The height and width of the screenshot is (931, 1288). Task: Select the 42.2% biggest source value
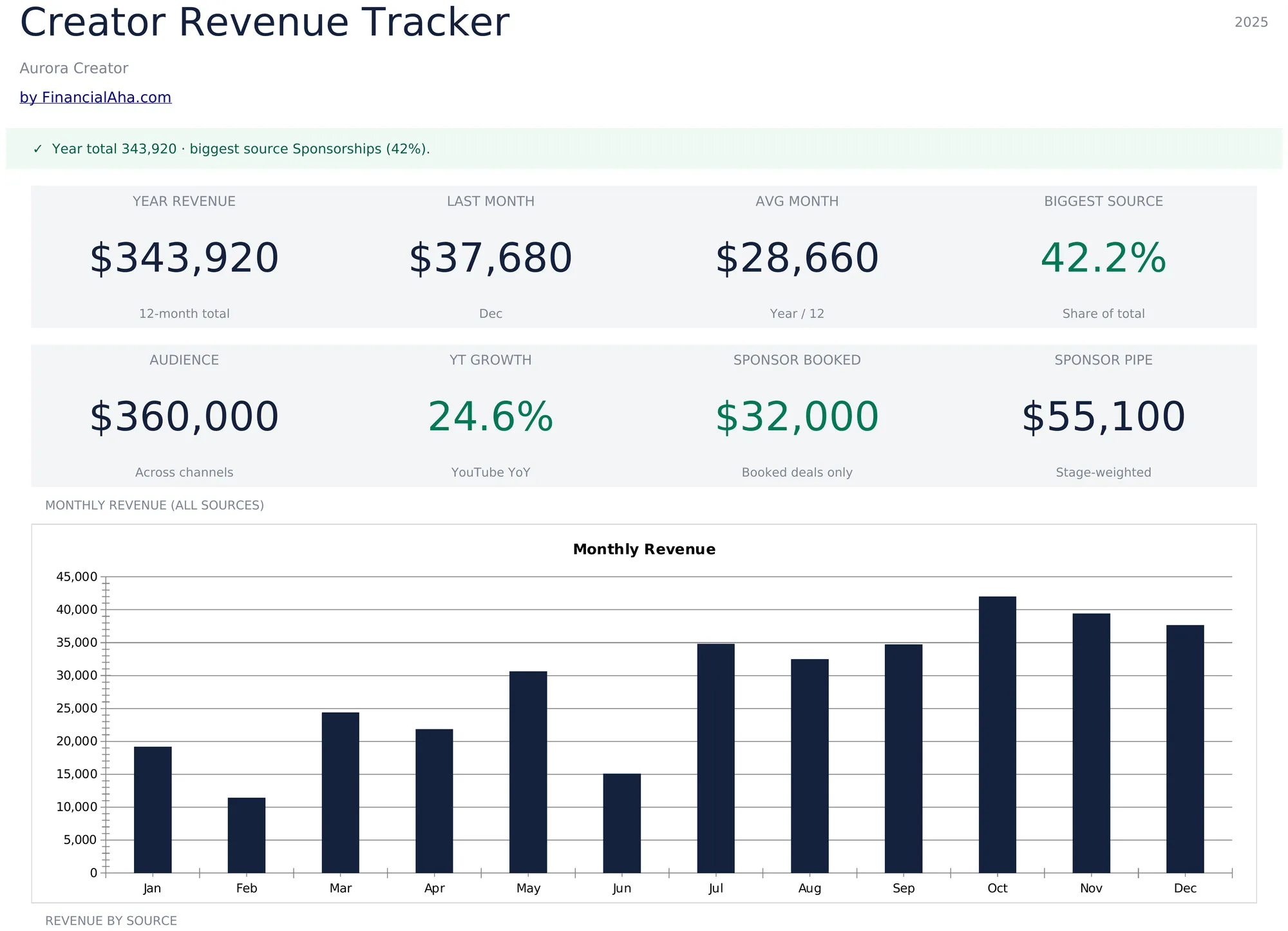pos(1104,258)
